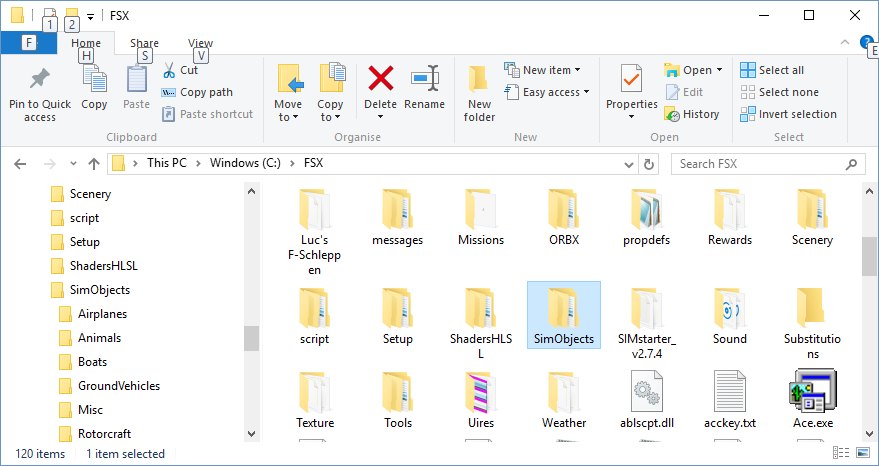This screenshot has width=879, height=466.
Task: Open the ribbon Open dropdown
Action: (693, 70)
